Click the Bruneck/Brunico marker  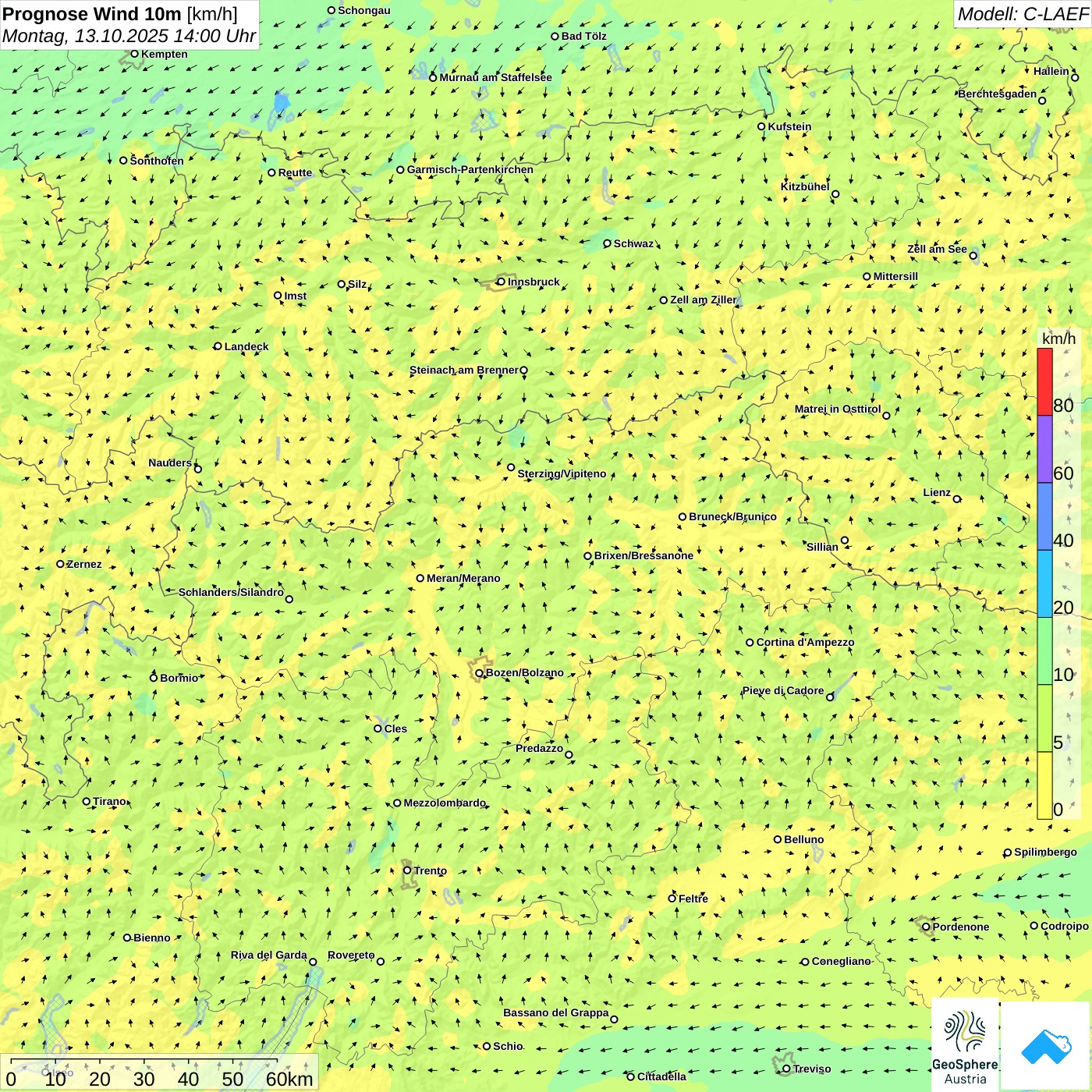coord(682,516)
